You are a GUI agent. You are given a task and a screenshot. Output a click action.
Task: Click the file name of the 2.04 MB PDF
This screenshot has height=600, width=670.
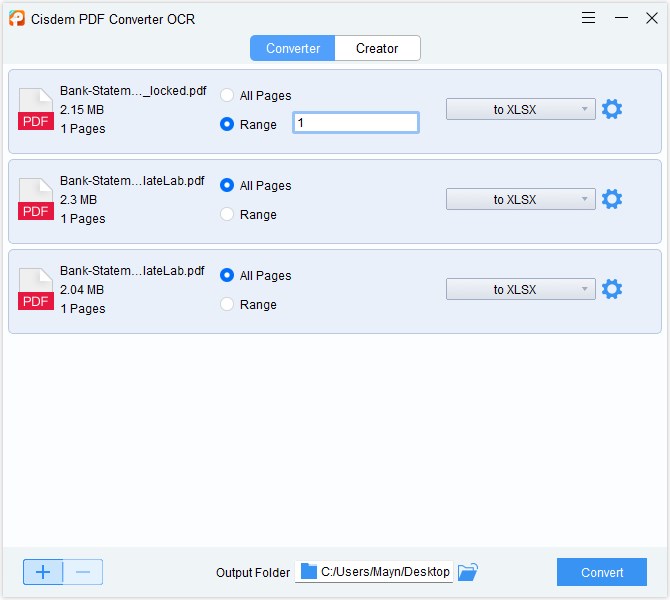point(132,271)
